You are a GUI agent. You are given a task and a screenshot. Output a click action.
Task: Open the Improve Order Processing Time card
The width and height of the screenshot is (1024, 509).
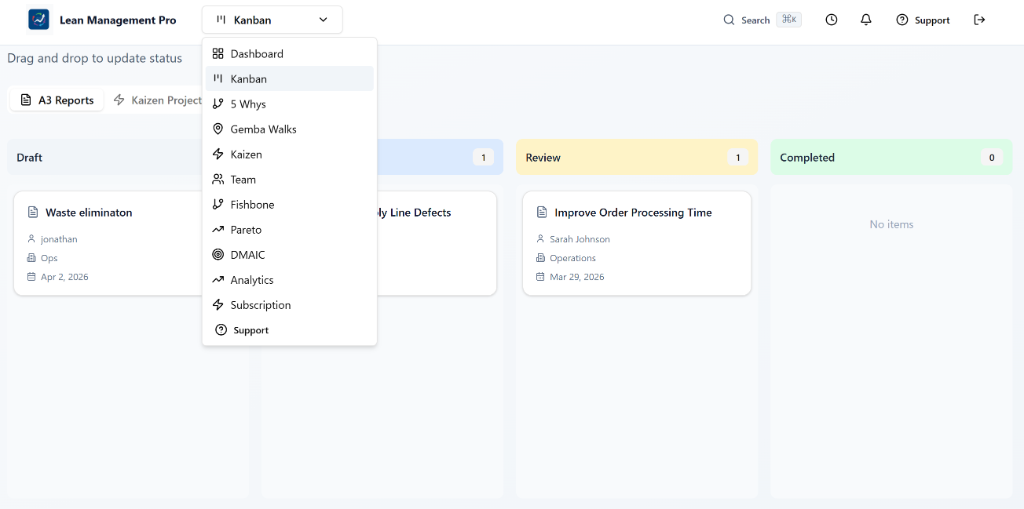click(637, 243)
